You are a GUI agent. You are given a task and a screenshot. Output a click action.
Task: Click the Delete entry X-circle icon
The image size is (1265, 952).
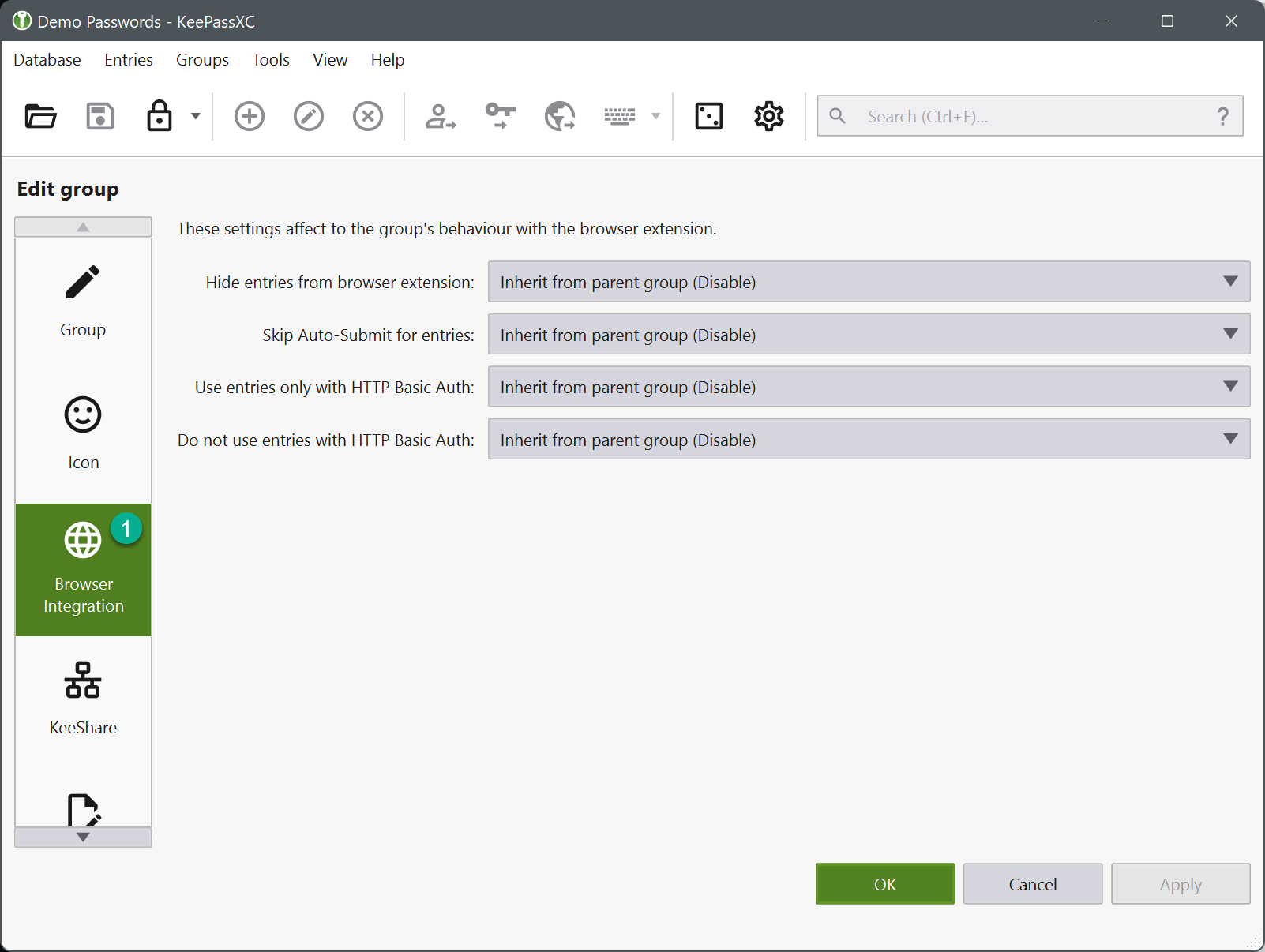tap(368, 116)
